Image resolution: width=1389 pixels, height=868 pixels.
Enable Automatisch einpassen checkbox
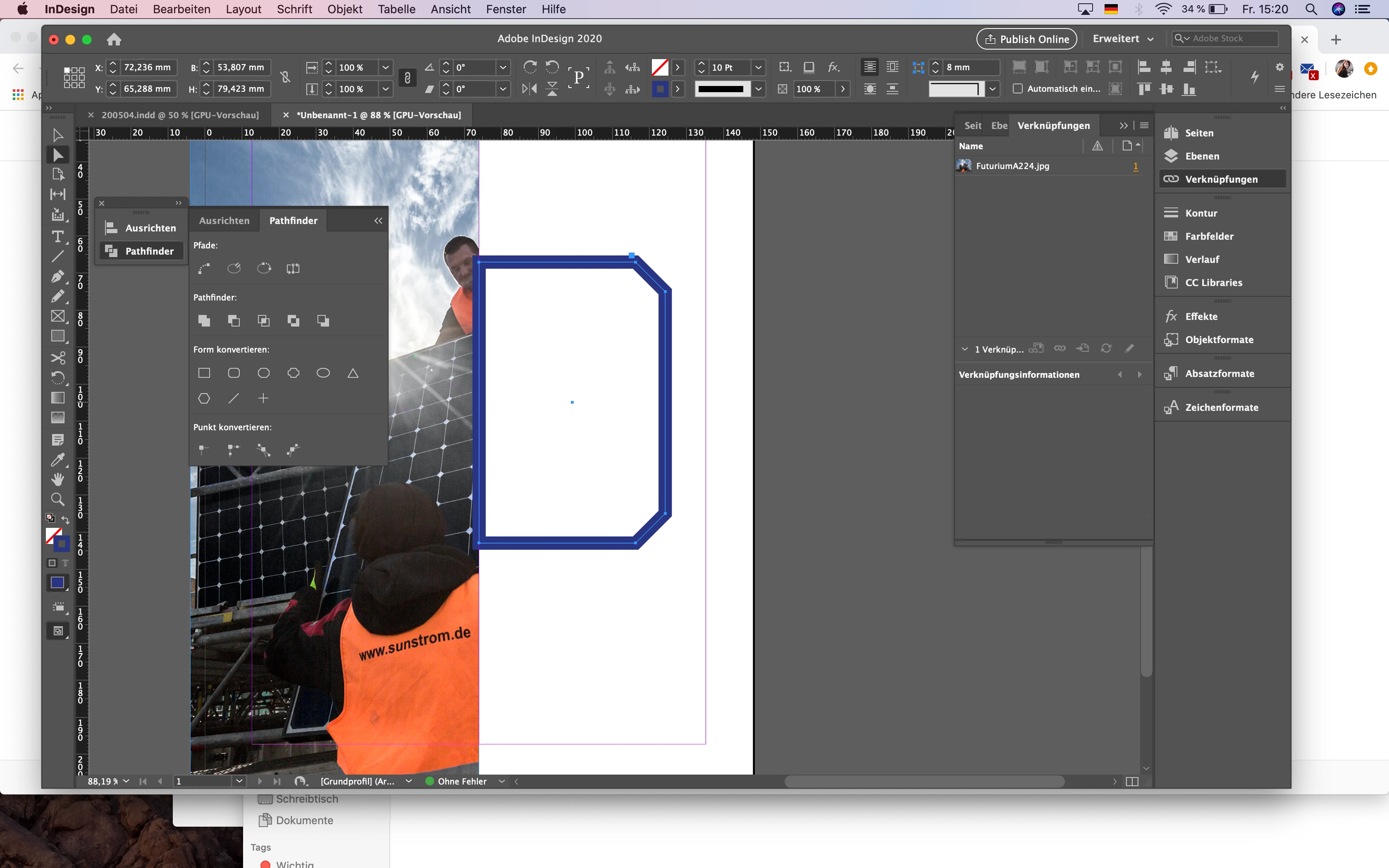[x=1018, y=89]
